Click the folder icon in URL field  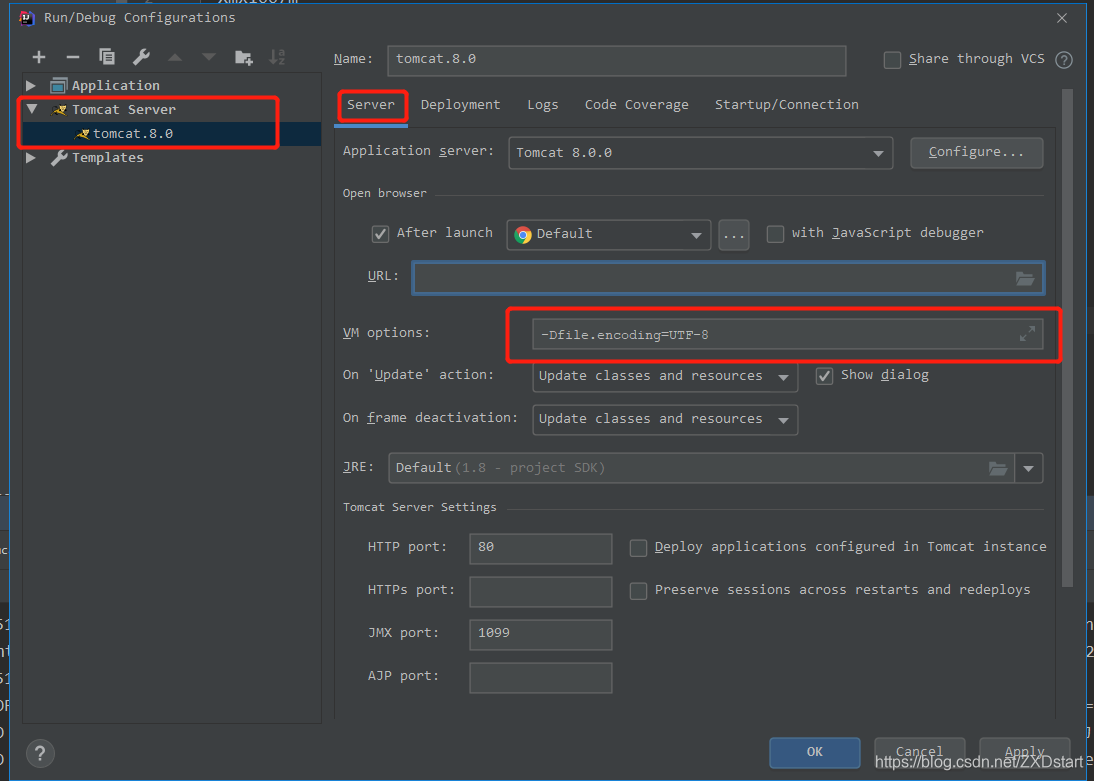click(x=1024, y=278)
